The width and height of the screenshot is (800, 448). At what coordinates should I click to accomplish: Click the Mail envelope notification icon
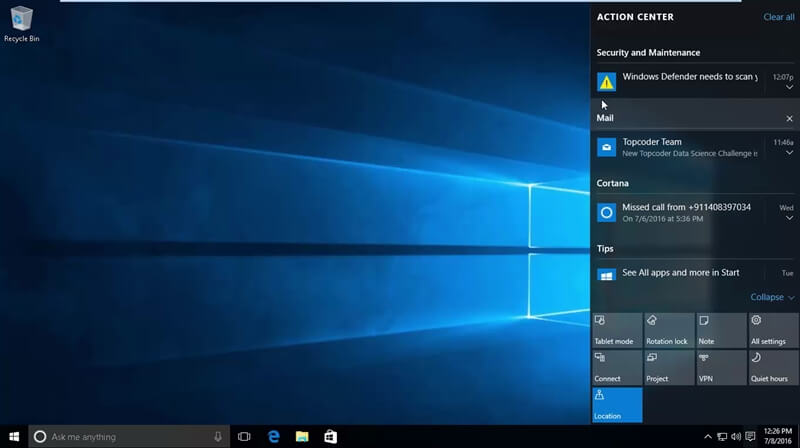coord(607,147)
